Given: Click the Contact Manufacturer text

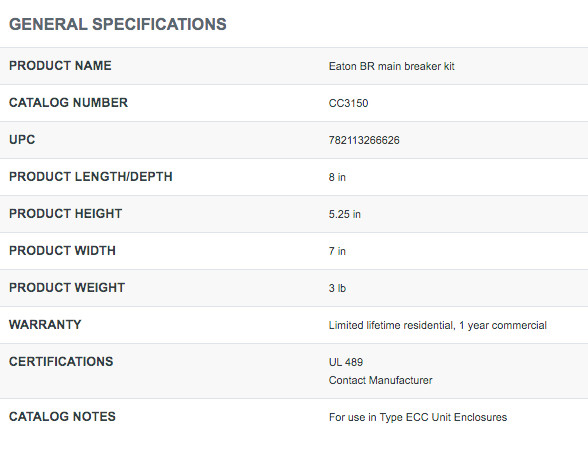Looking at the screenshot, I should pos(380,381).
